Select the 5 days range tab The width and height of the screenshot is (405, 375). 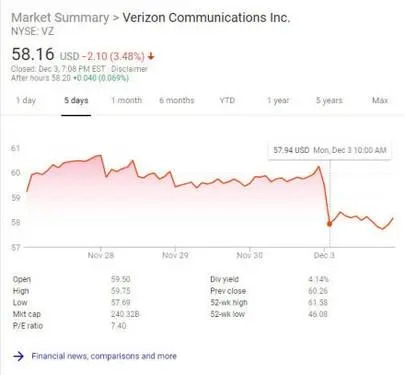(x=76, y=100)
